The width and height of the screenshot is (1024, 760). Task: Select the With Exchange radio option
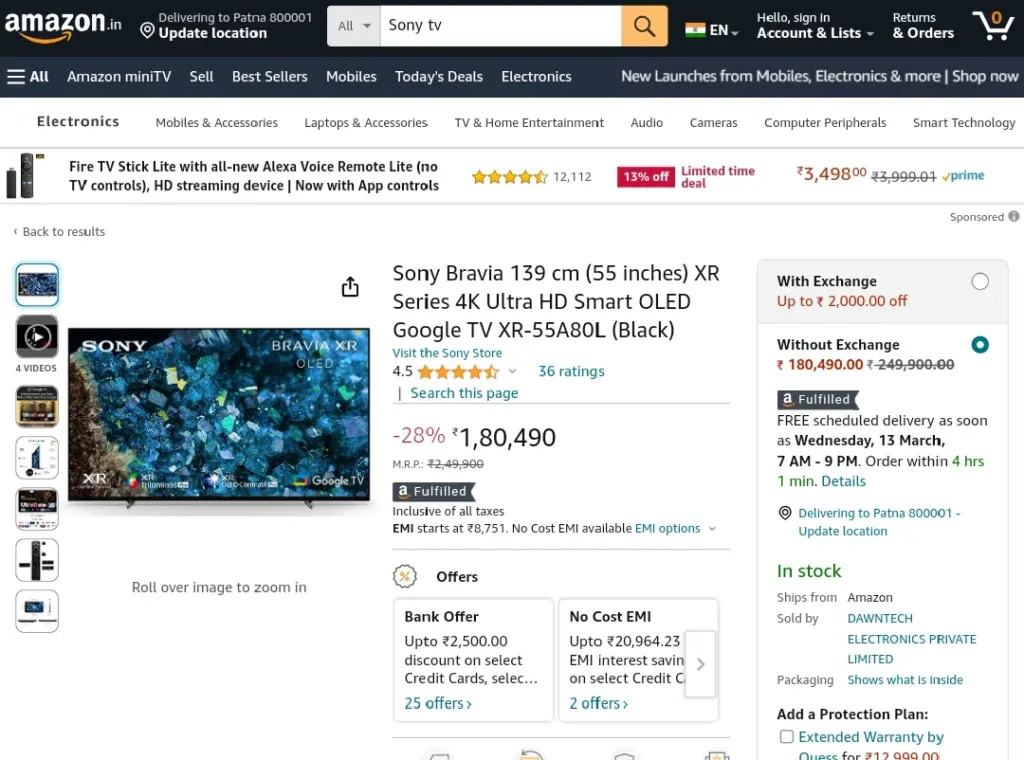(980, 281)
